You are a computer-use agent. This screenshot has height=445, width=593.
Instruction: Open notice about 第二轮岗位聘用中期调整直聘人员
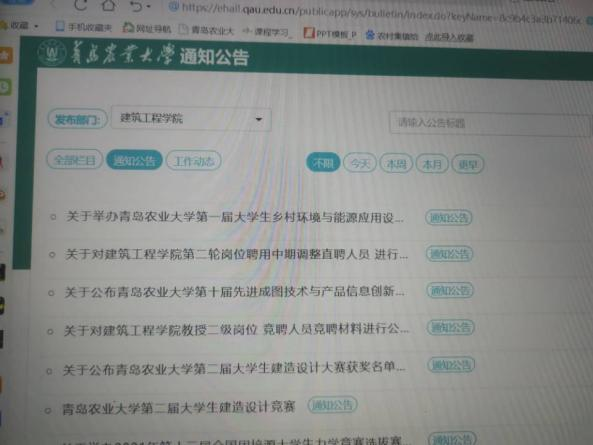236,254
